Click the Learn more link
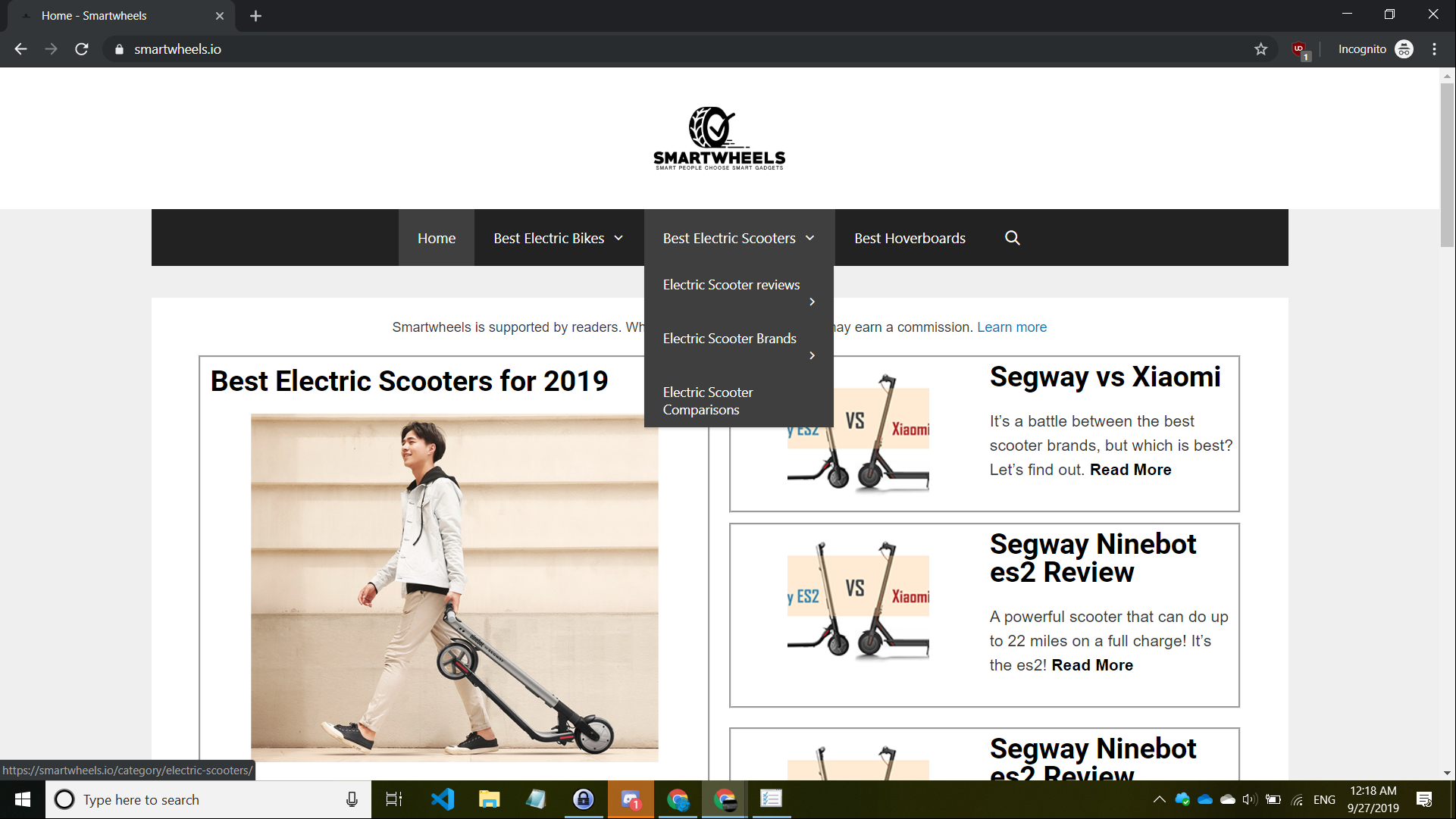This screenshot has width=1456, height=819. click(1011, 327)
